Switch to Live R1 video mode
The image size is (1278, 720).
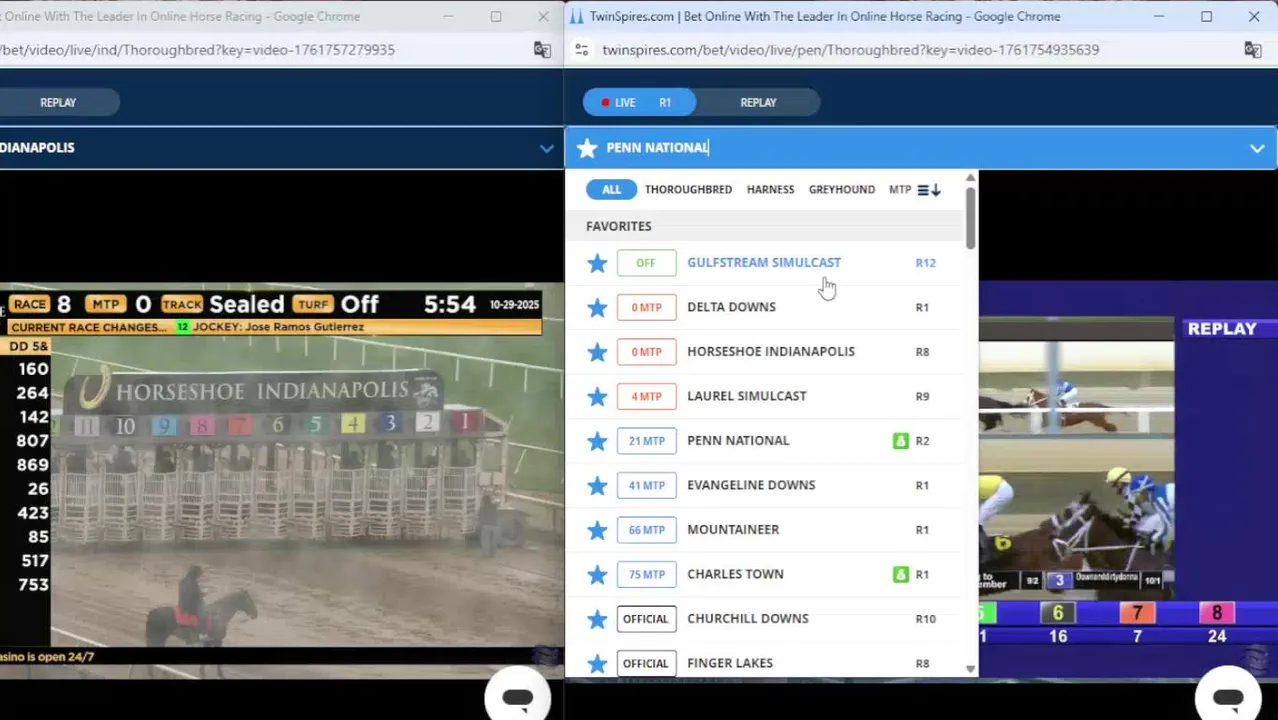[639, 103]
